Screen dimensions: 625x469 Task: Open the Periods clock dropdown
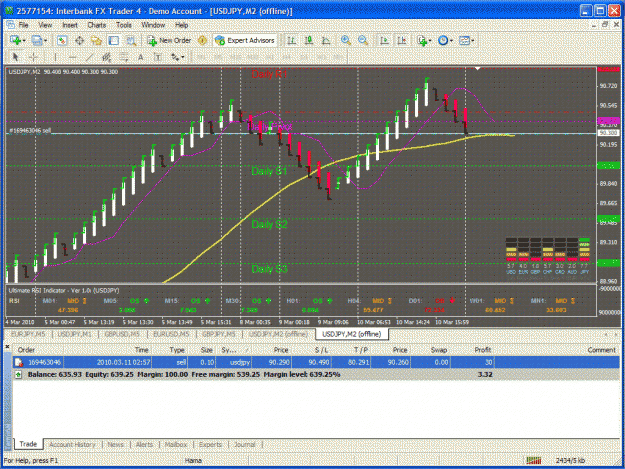coord(445,40)
